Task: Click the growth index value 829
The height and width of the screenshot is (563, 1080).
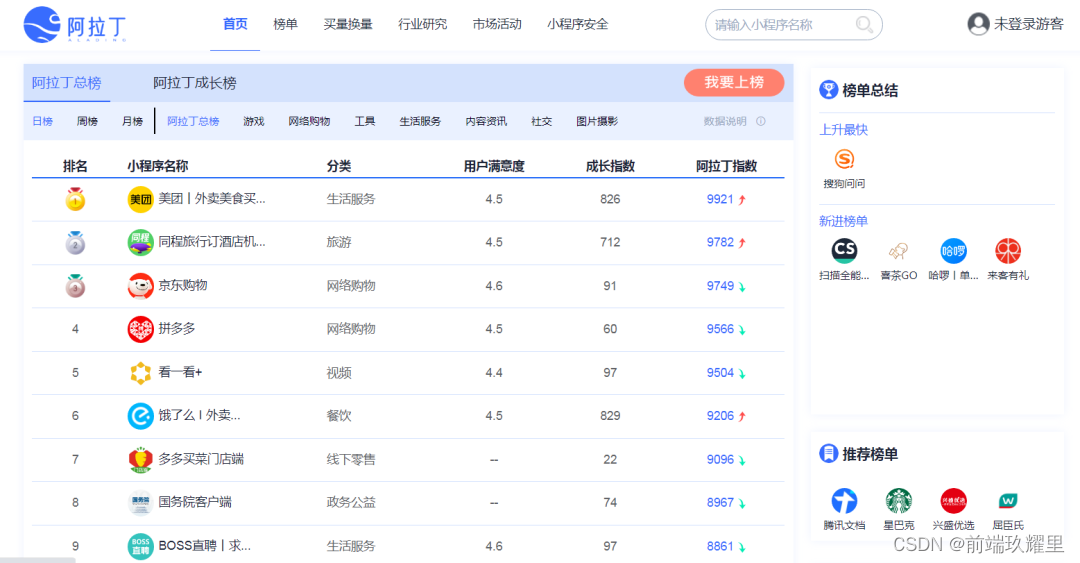Action: coord(610,416)
